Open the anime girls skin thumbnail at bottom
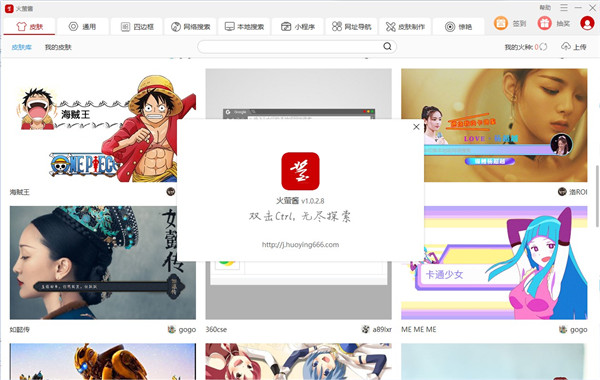600x380 pixels. (x=298, y=361)
